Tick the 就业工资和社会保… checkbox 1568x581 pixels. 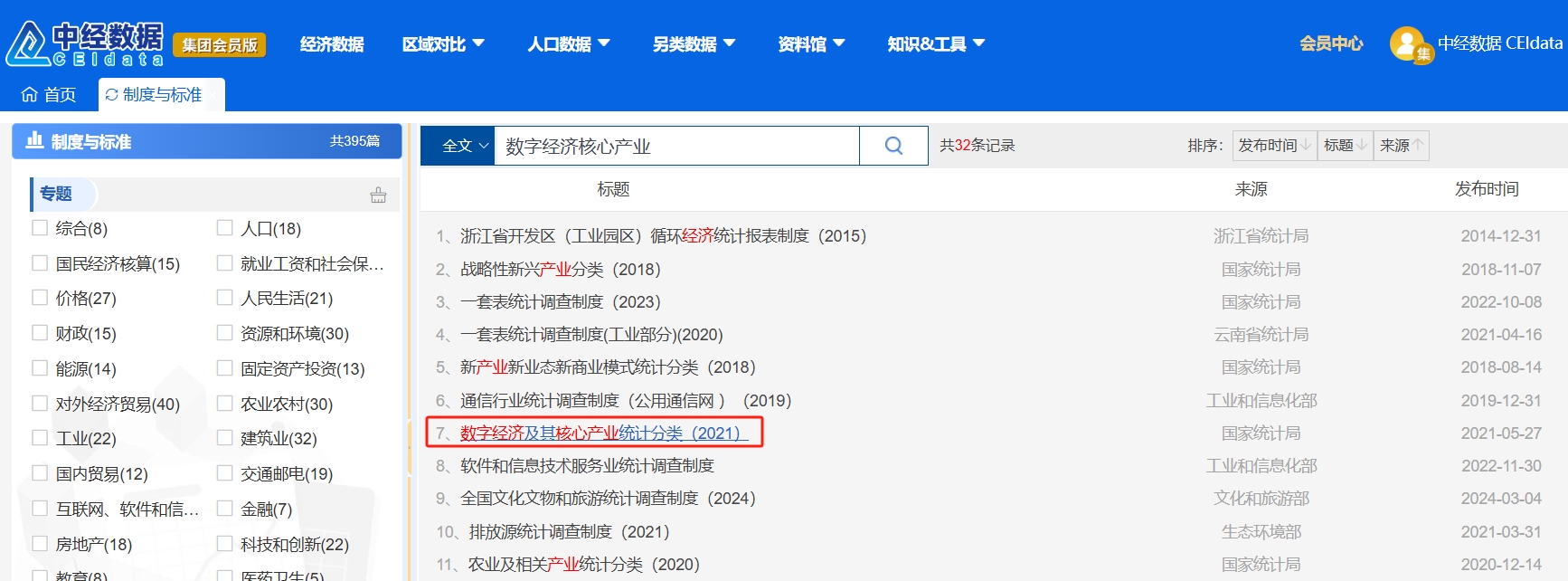(x=224, y=262)
